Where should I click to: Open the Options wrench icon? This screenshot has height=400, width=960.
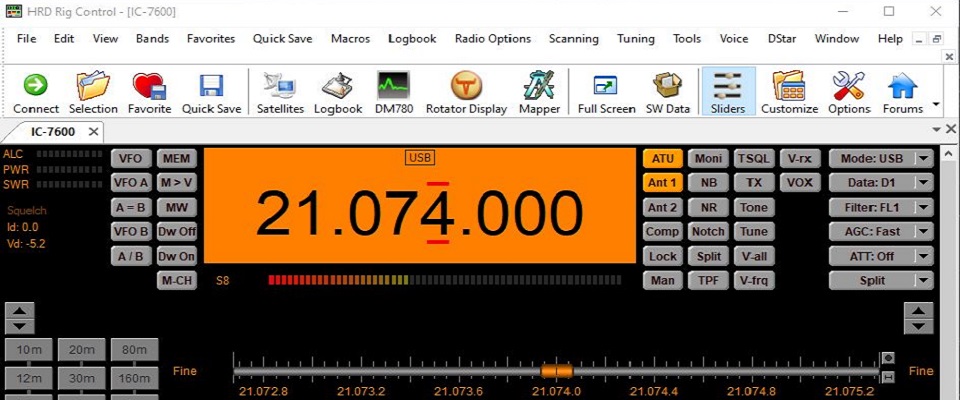coord(849,92)
